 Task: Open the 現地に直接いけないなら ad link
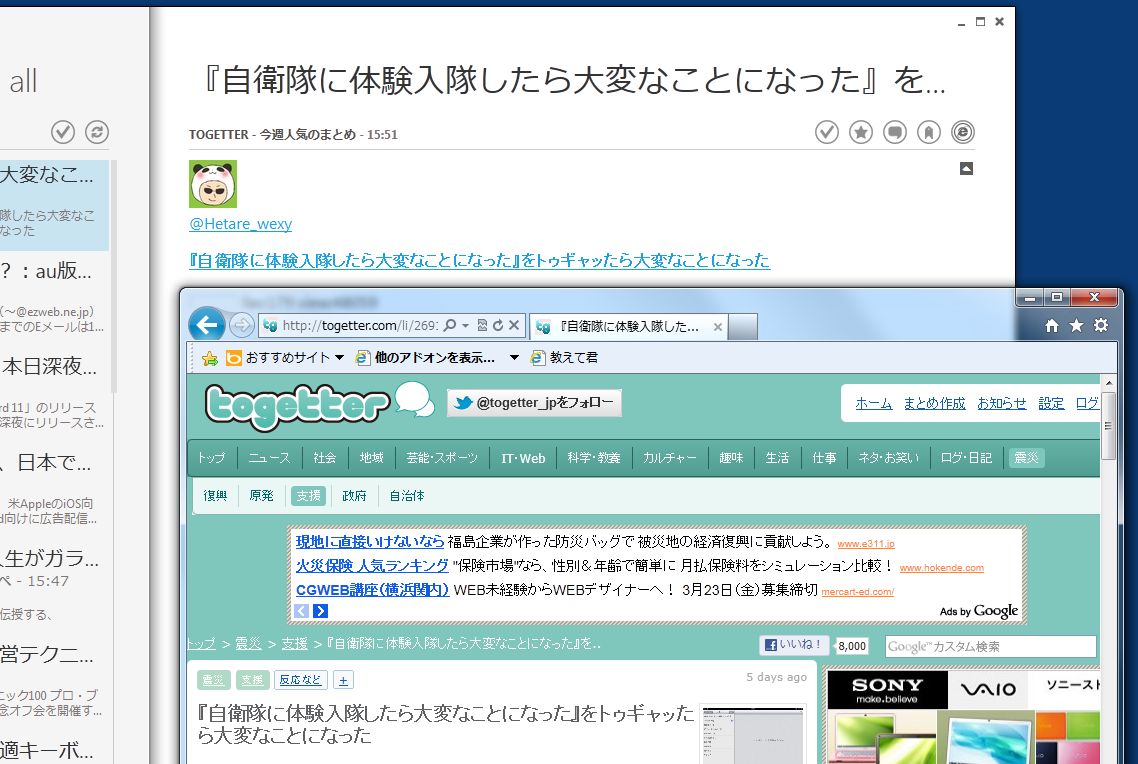[x=369, y=541]
